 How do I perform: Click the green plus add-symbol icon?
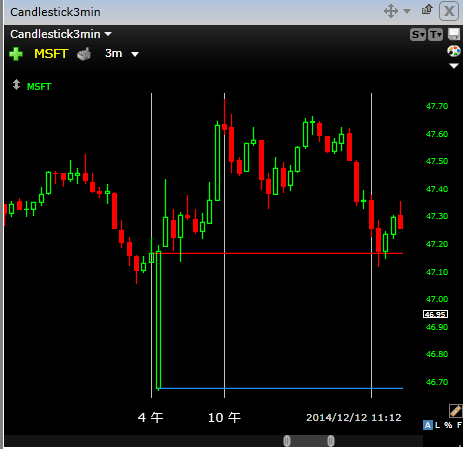coord(16,54)
